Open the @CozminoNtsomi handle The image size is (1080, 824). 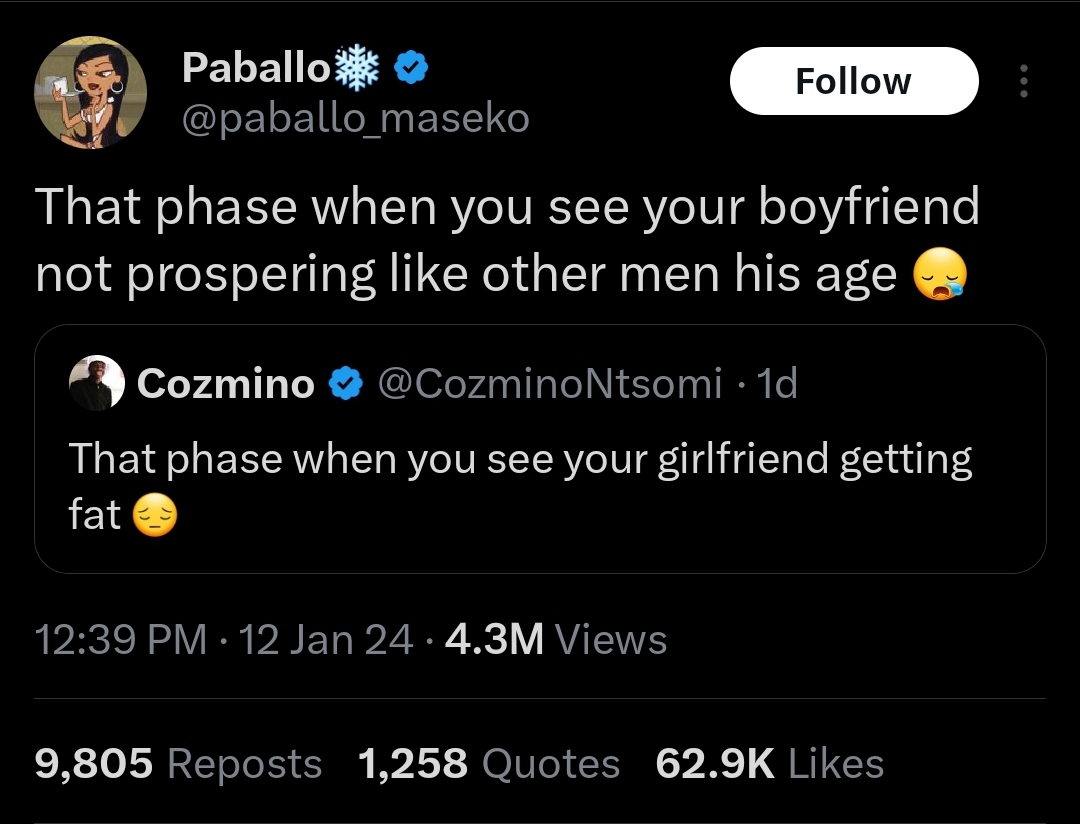[x=549, y=384]
